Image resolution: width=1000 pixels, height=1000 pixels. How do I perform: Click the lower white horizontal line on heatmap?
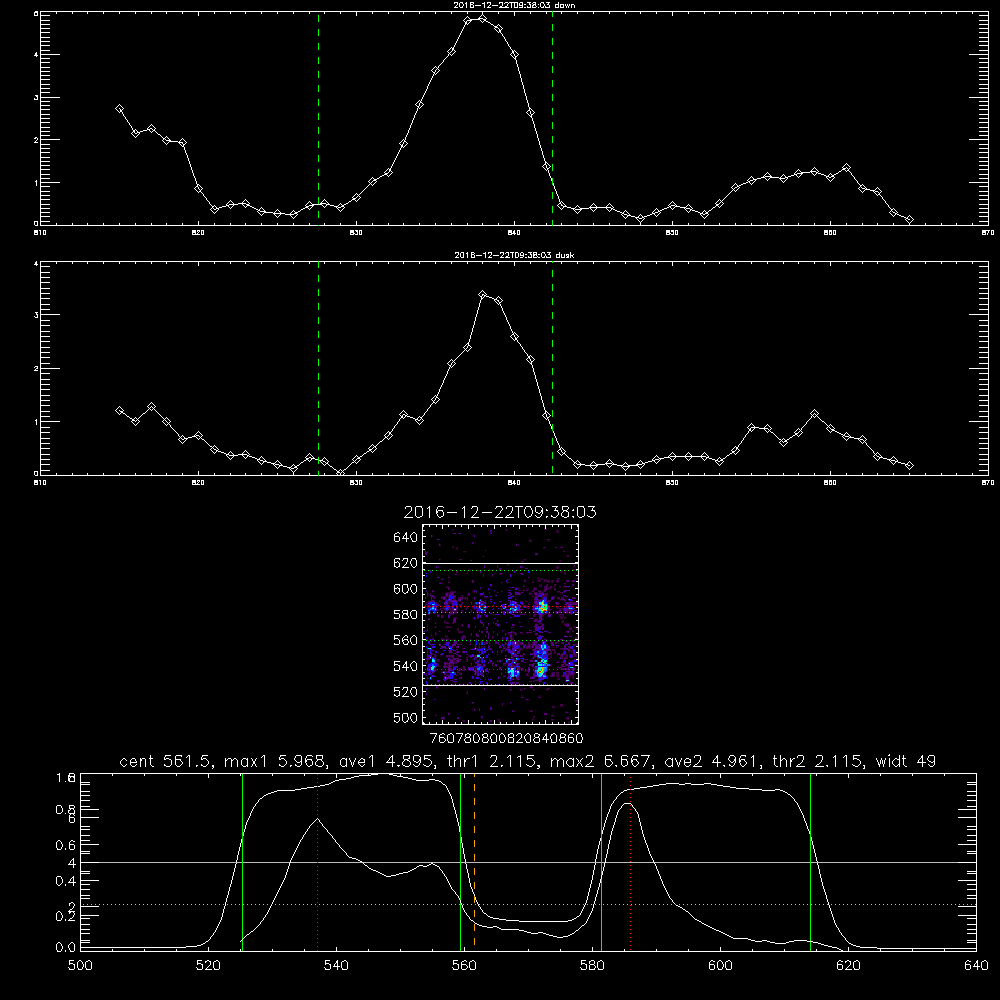[500, 685]
